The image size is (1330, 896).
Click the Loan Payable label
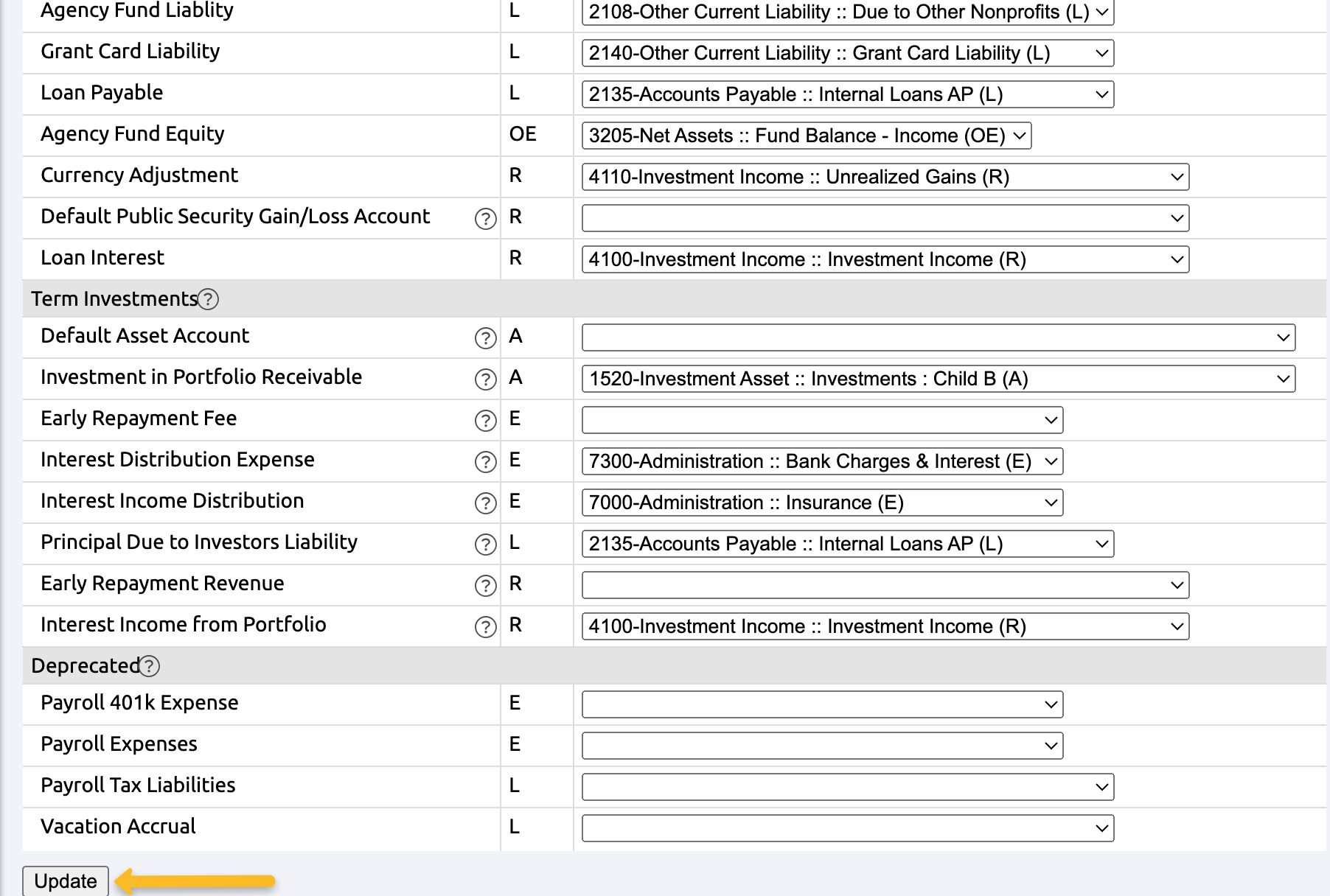(102, 93)
